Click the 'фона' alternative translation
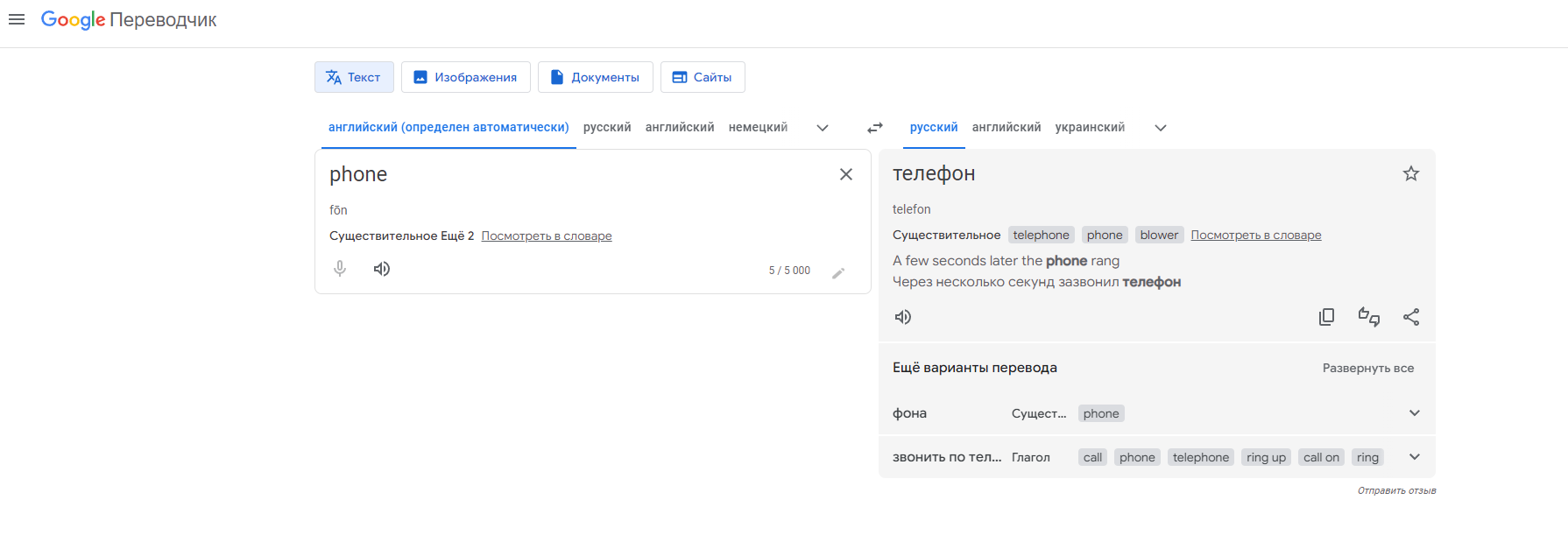1568x535 pixels. coord(909,413)
